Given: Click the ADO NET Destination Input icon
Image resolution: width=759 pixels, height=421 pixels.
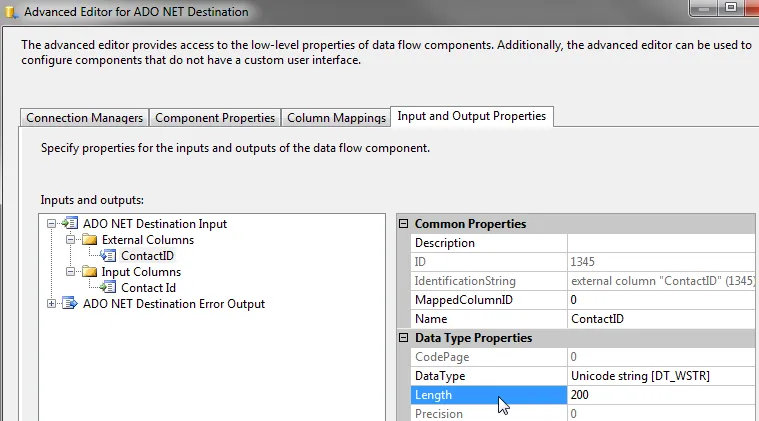Looking at the screenshot, I should pyautogui.click(x=70, y=224).
